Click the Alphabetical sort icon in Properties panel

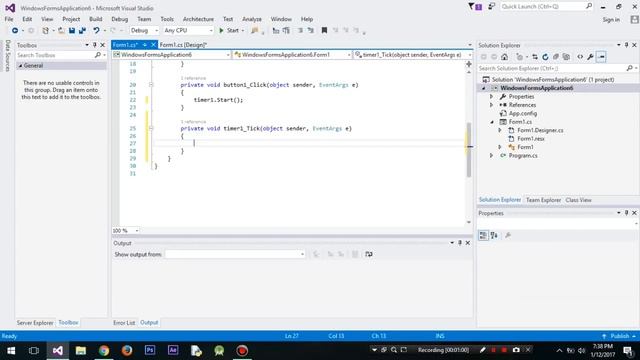pos(494,236)
